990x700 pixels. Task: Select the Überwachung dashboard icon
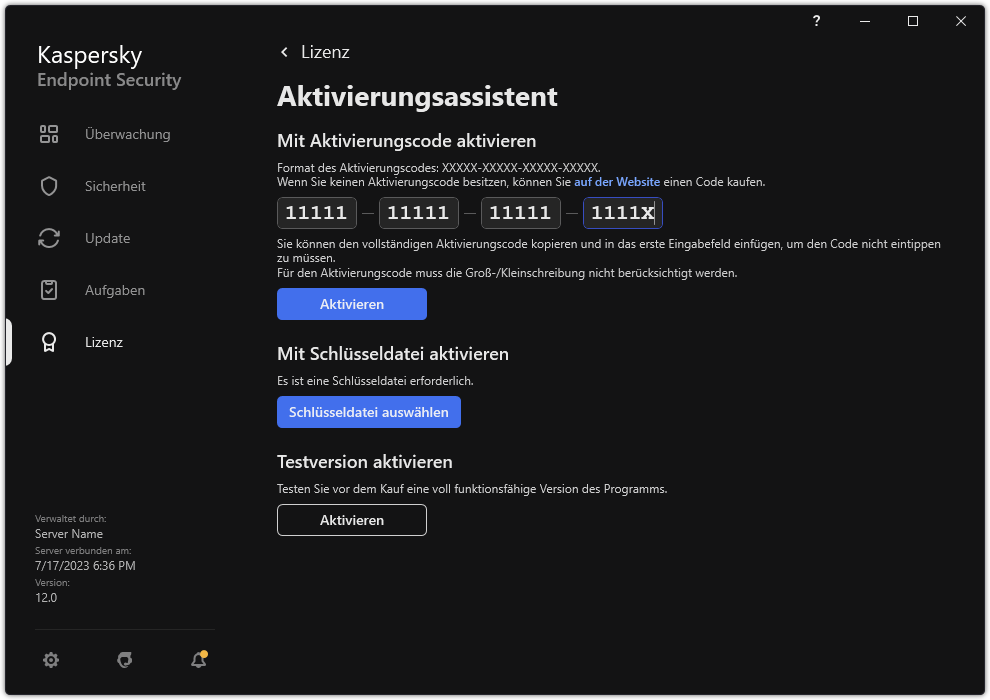pos(49,134)
